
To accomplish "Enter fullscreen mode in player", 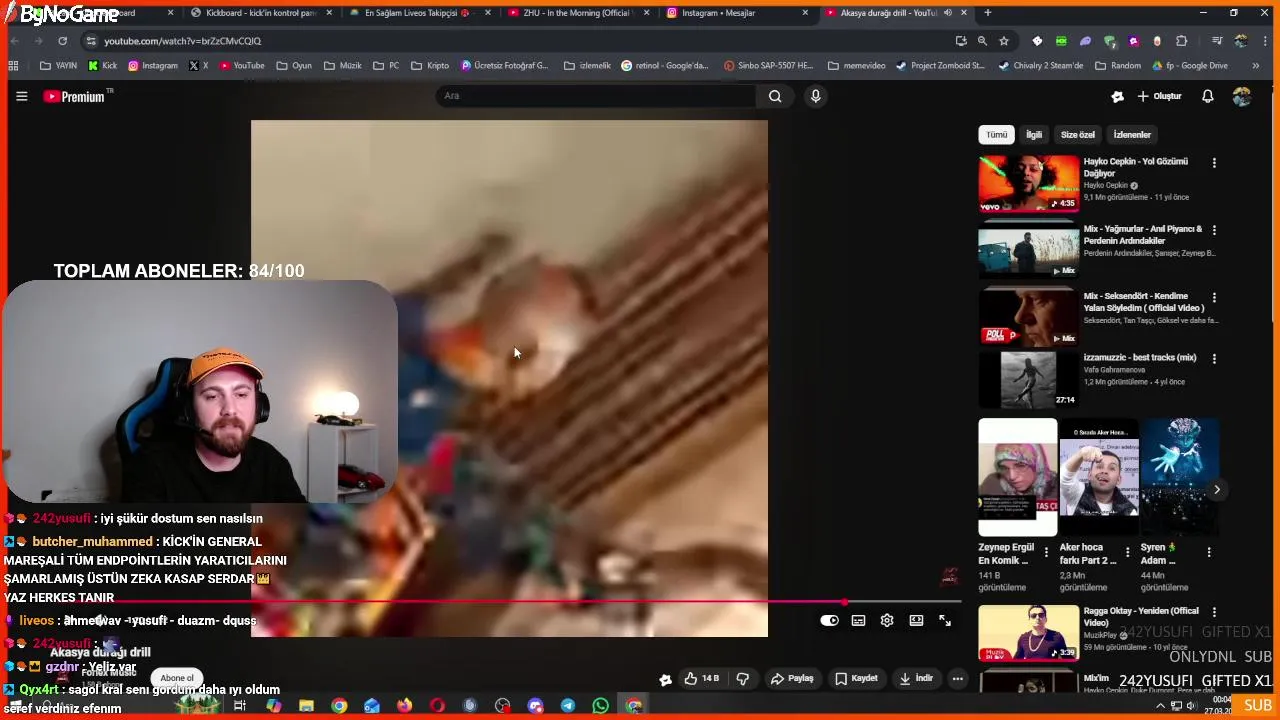I will pos(945,620).
